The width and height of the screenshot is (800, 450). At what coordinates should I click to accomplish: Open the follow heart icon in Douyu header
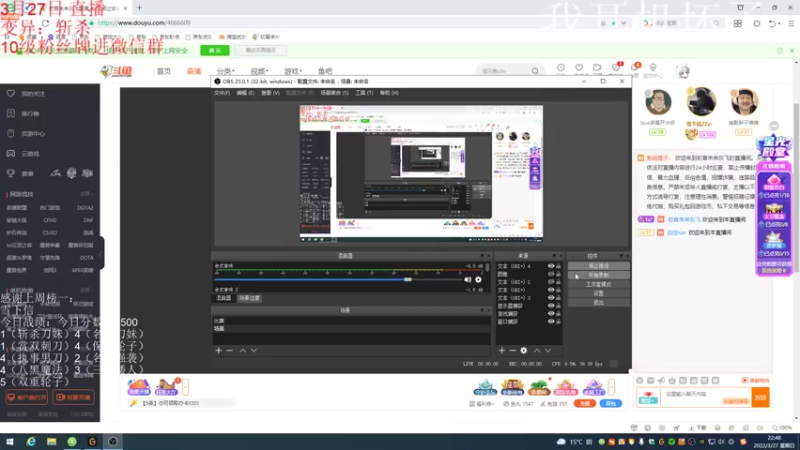[579, 67]
